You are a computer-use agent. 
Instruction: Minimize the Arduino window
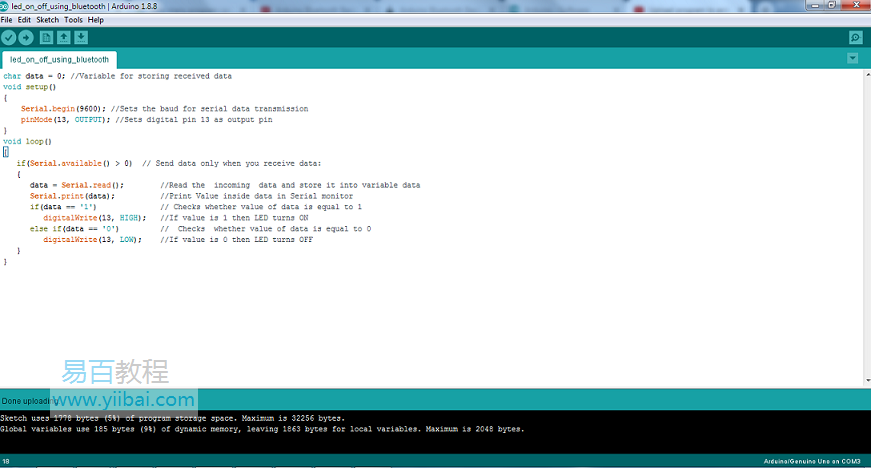click(x=815, y=5)
